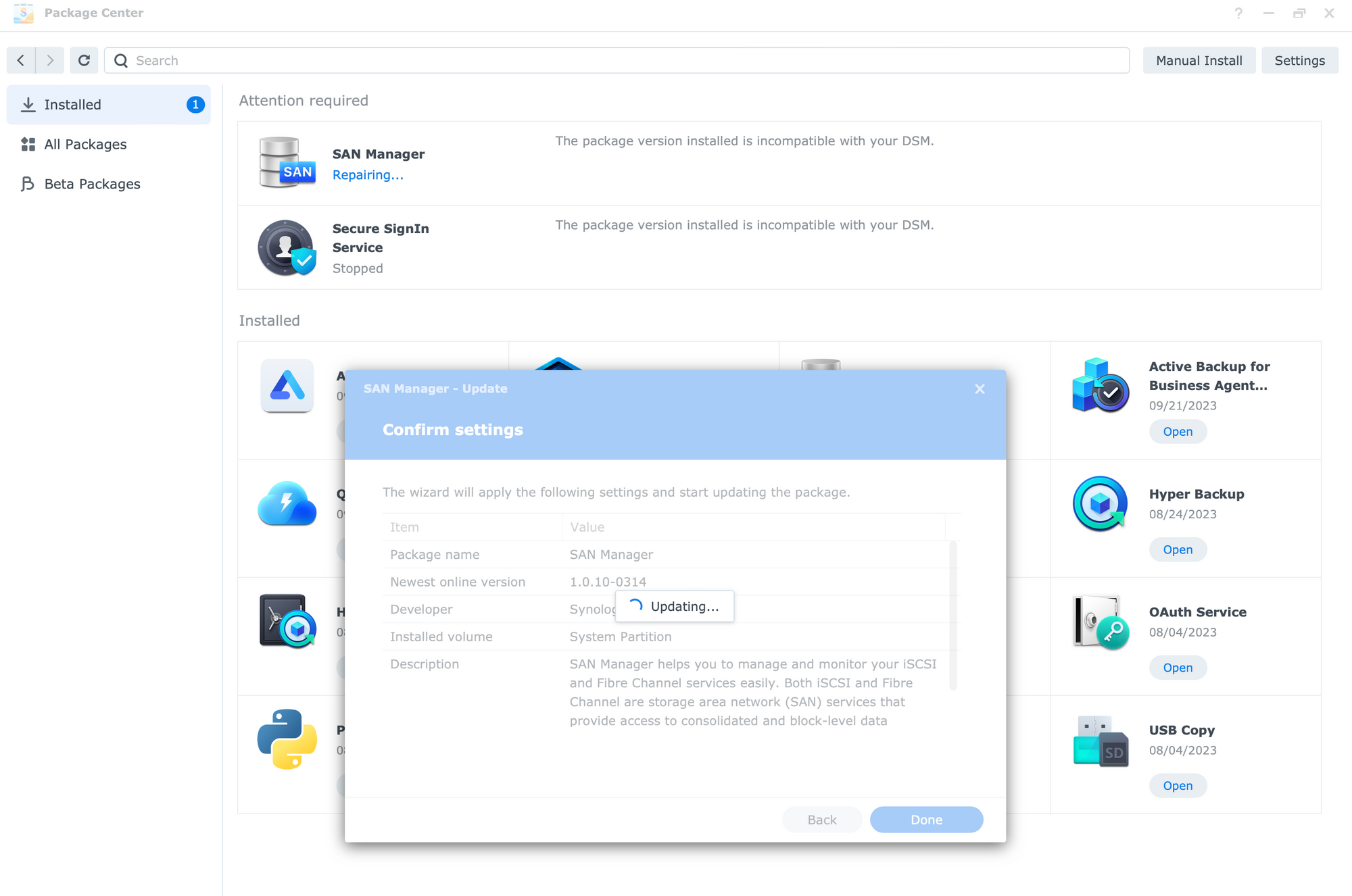This screenshot has width=1352, height=896.
Task: Click the Newest online version label
Action: 458,582
